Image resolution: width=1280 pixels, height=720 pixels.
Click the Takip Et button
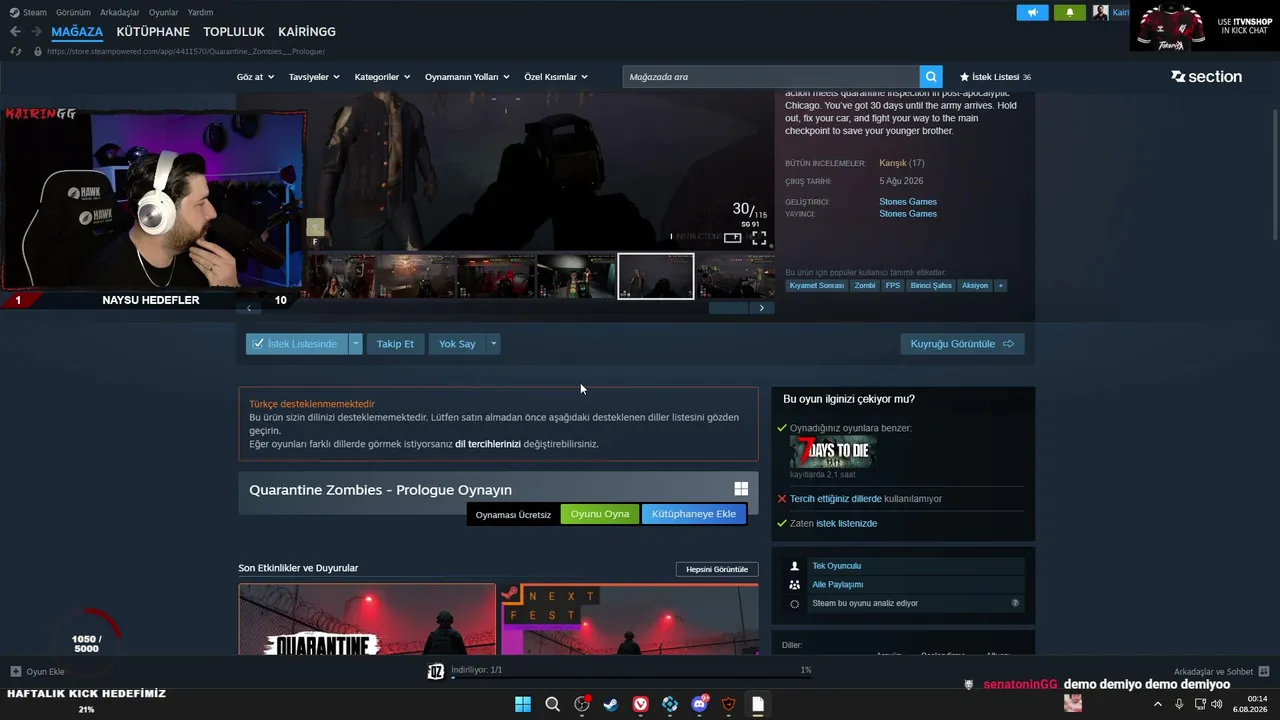(395, 344)
